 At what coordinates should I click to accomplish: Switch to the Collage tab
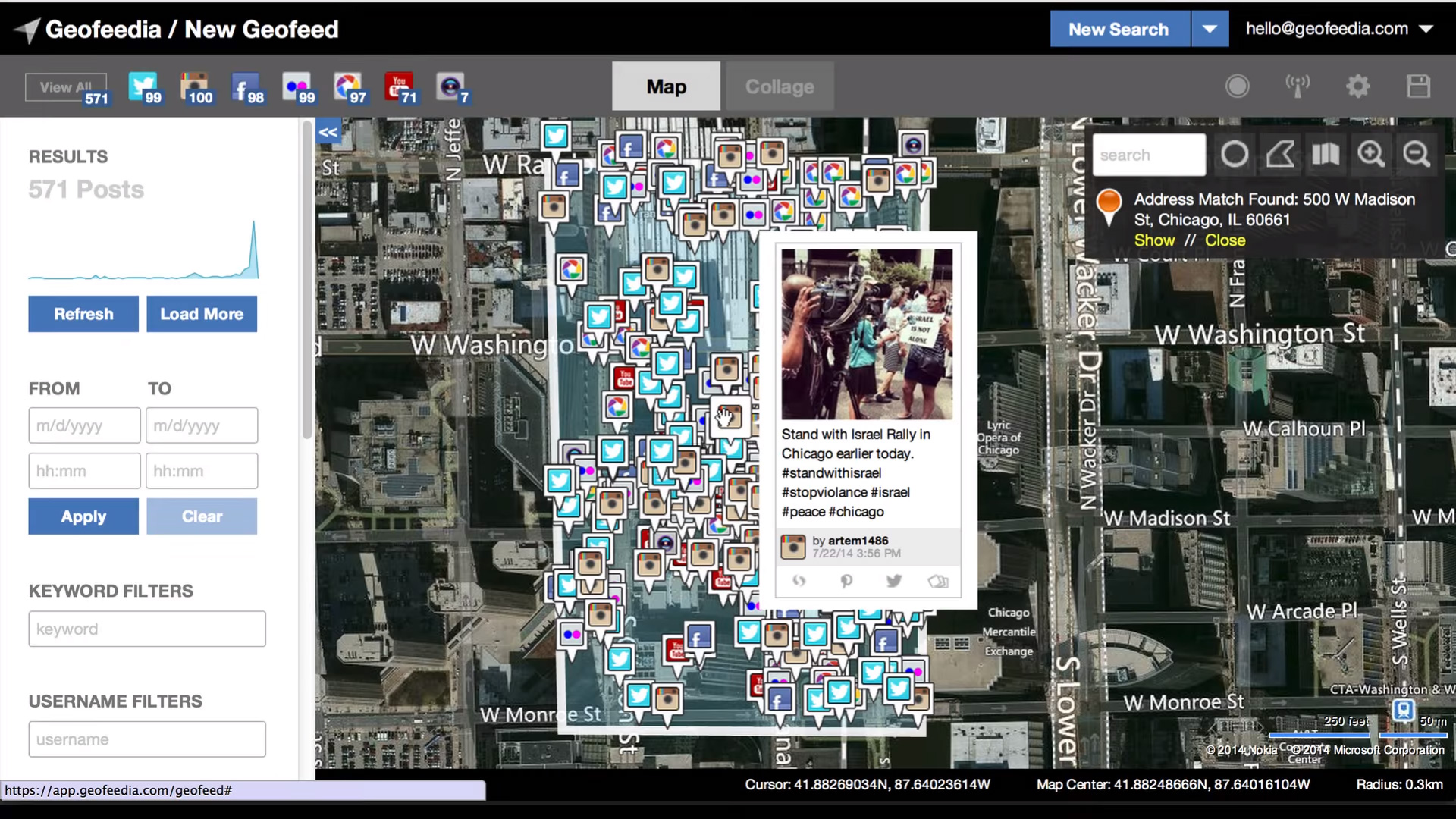(x=780, y=86)
